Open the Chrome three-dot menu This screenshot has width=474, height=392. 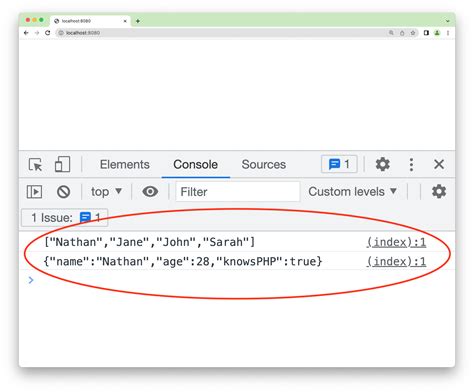[448, 33]
